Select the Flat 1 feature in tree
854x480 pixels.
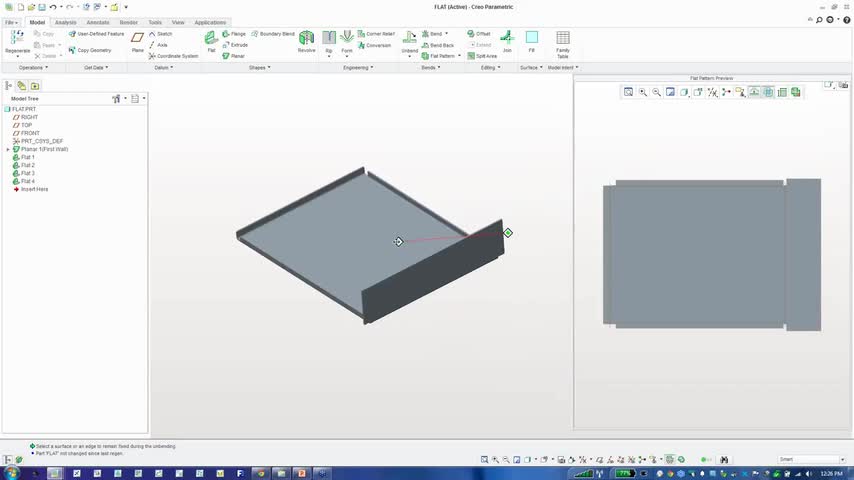pos(23,157)
